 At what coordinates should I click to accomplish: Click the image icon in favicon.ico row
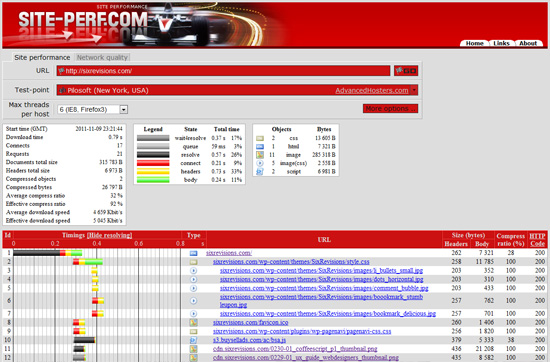[x=193, y=322]
